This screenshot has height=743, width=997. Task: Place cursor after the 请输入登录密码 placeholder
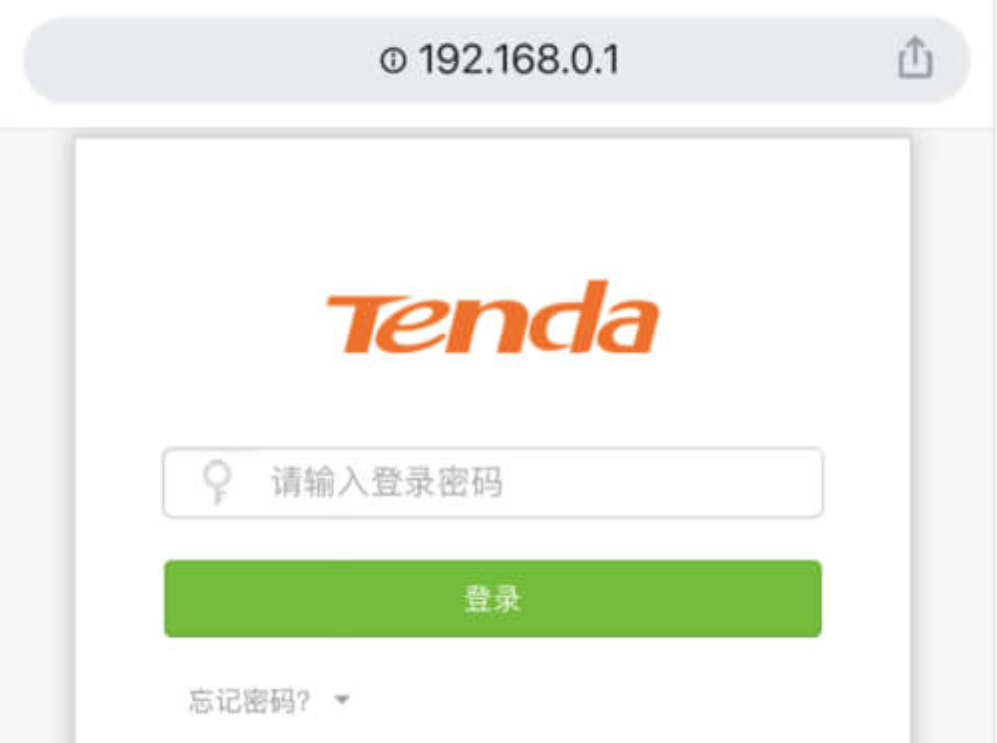click(661, 482)
